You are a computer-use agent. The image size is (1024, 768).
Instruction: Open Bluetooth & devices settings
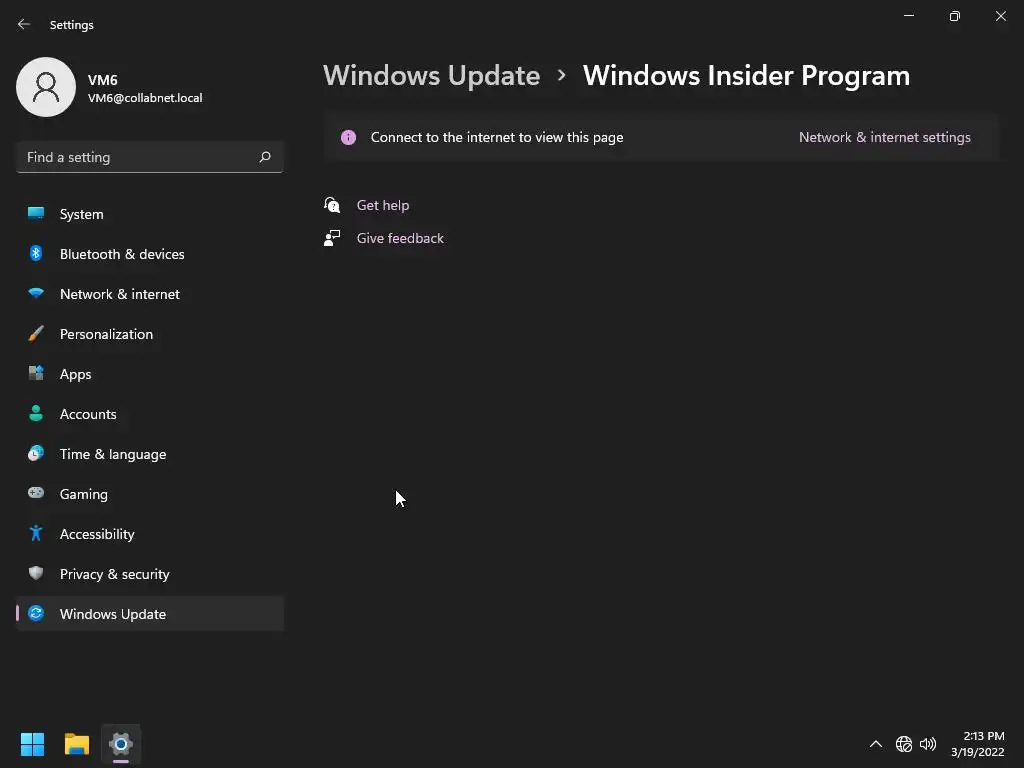[x=150, y=254]
